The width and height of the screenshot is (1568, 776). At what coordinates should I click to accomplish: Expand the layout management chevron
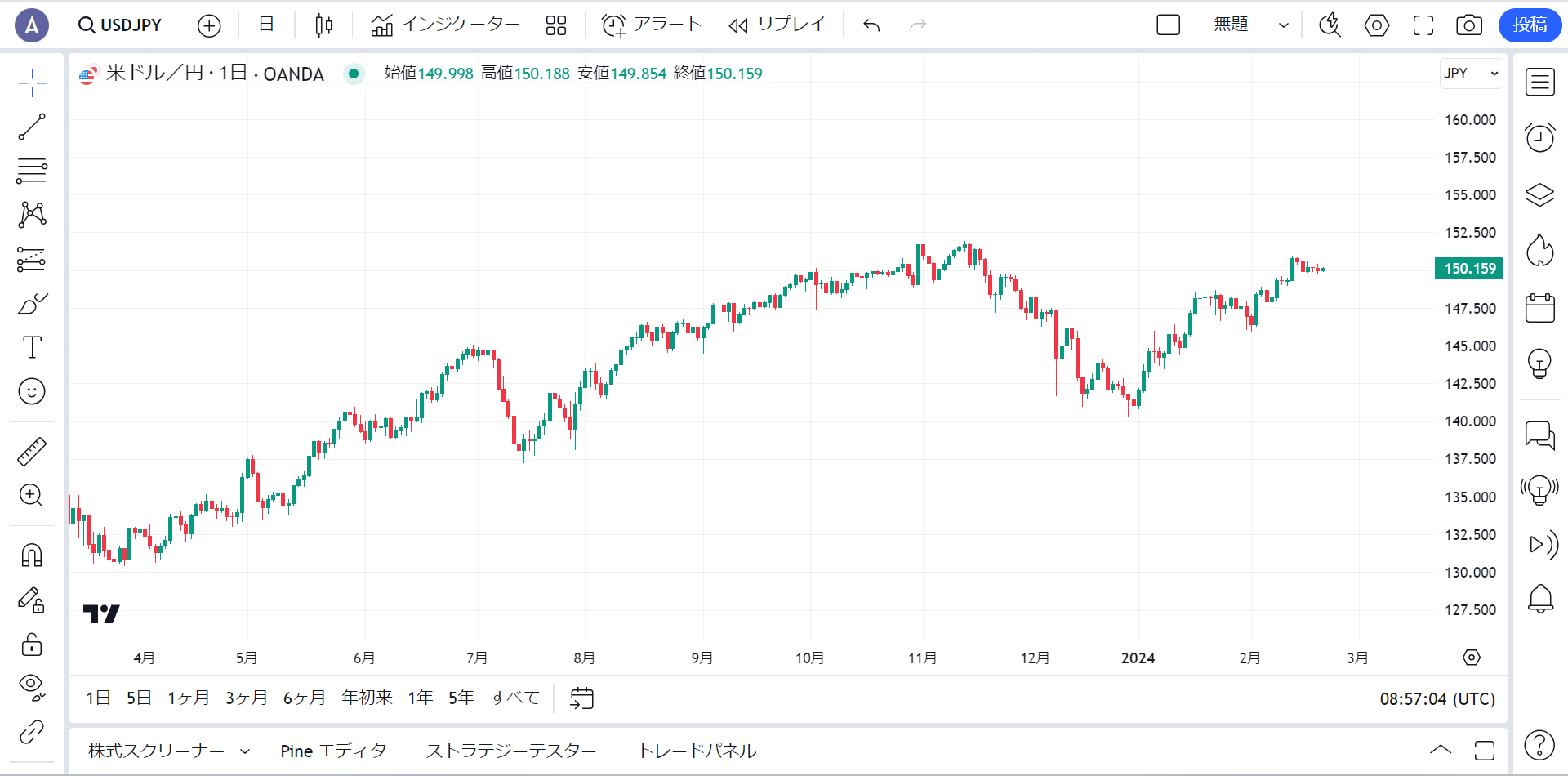(1284, 25)
